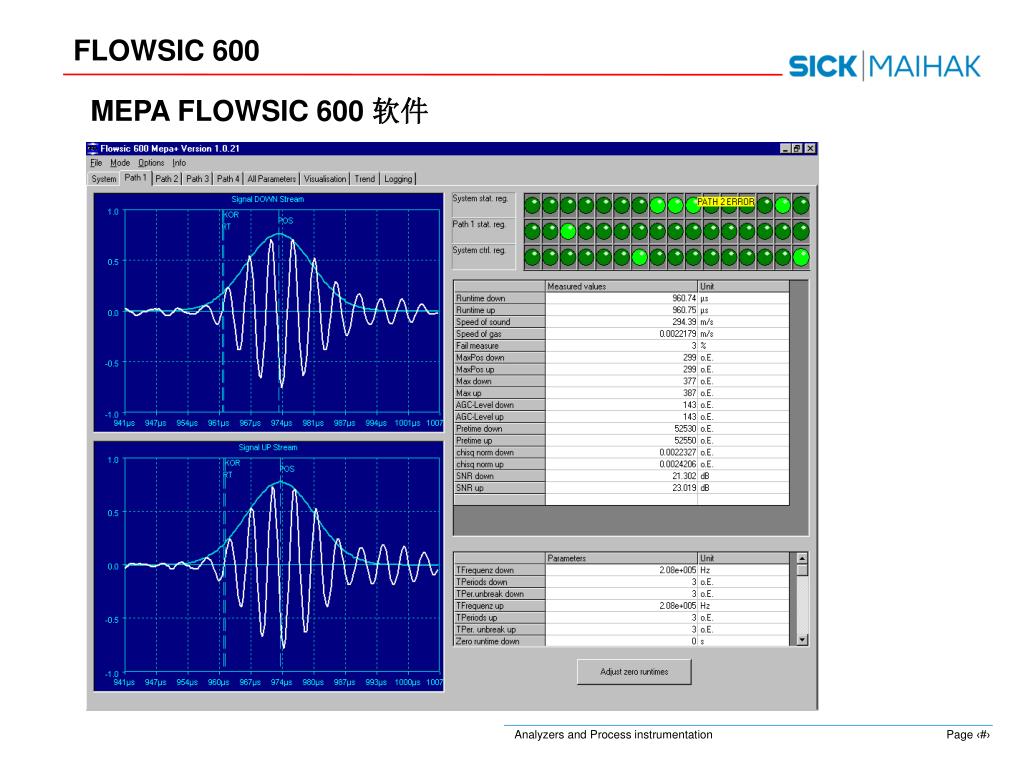This screenshot has width=1024, height=768.
Task: Select the Runtime down value 960.74
Action: (x=684, y=298)
